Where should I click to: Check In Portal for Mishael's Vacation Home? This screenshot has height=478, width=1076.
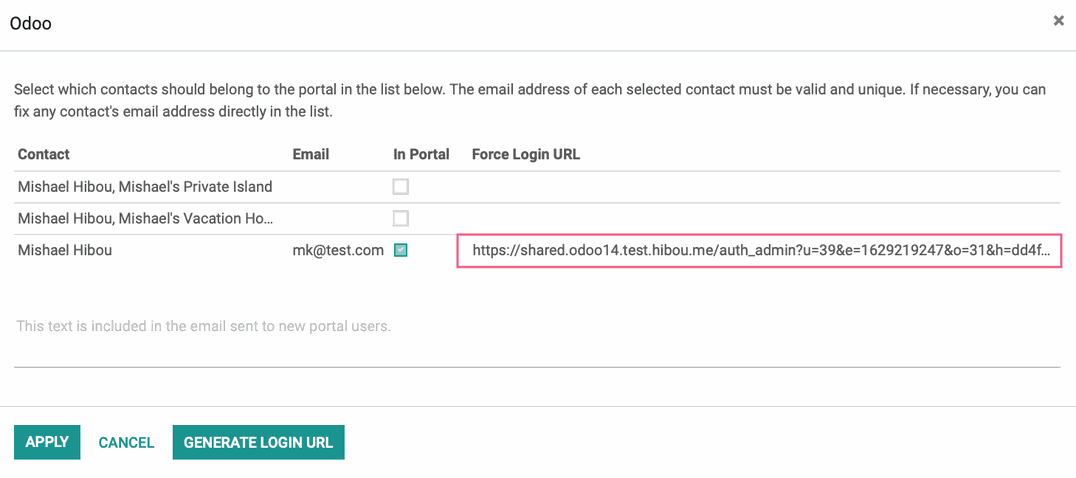pyautogui.click(x=400, y=219)
